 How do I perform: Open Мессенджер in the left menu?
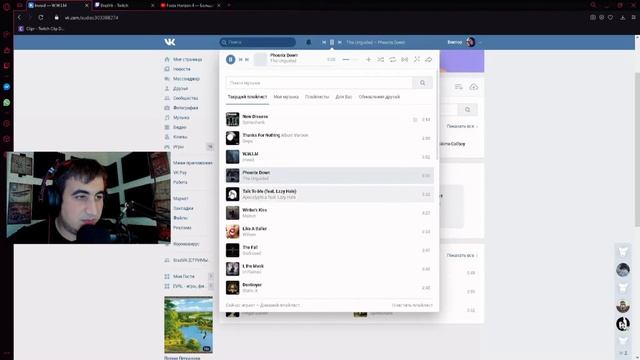click(186, 79)
